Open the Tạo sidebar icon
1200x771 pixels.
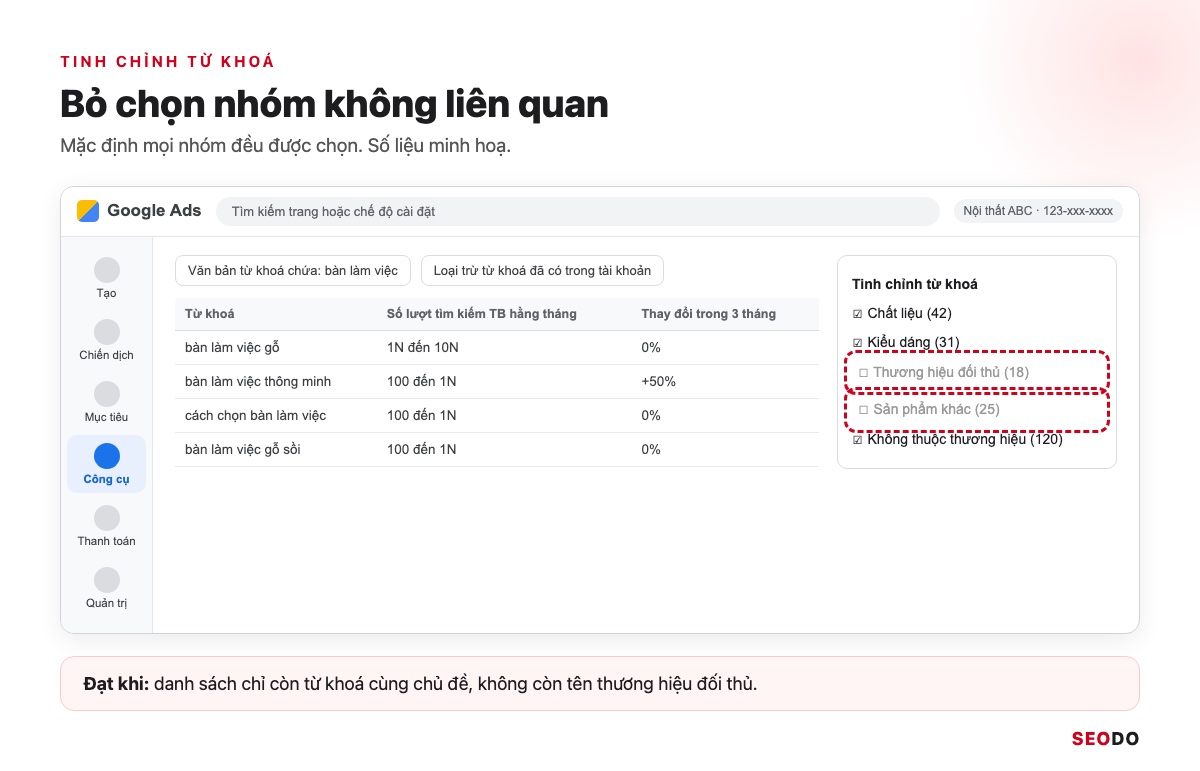[x=107, y=270]
